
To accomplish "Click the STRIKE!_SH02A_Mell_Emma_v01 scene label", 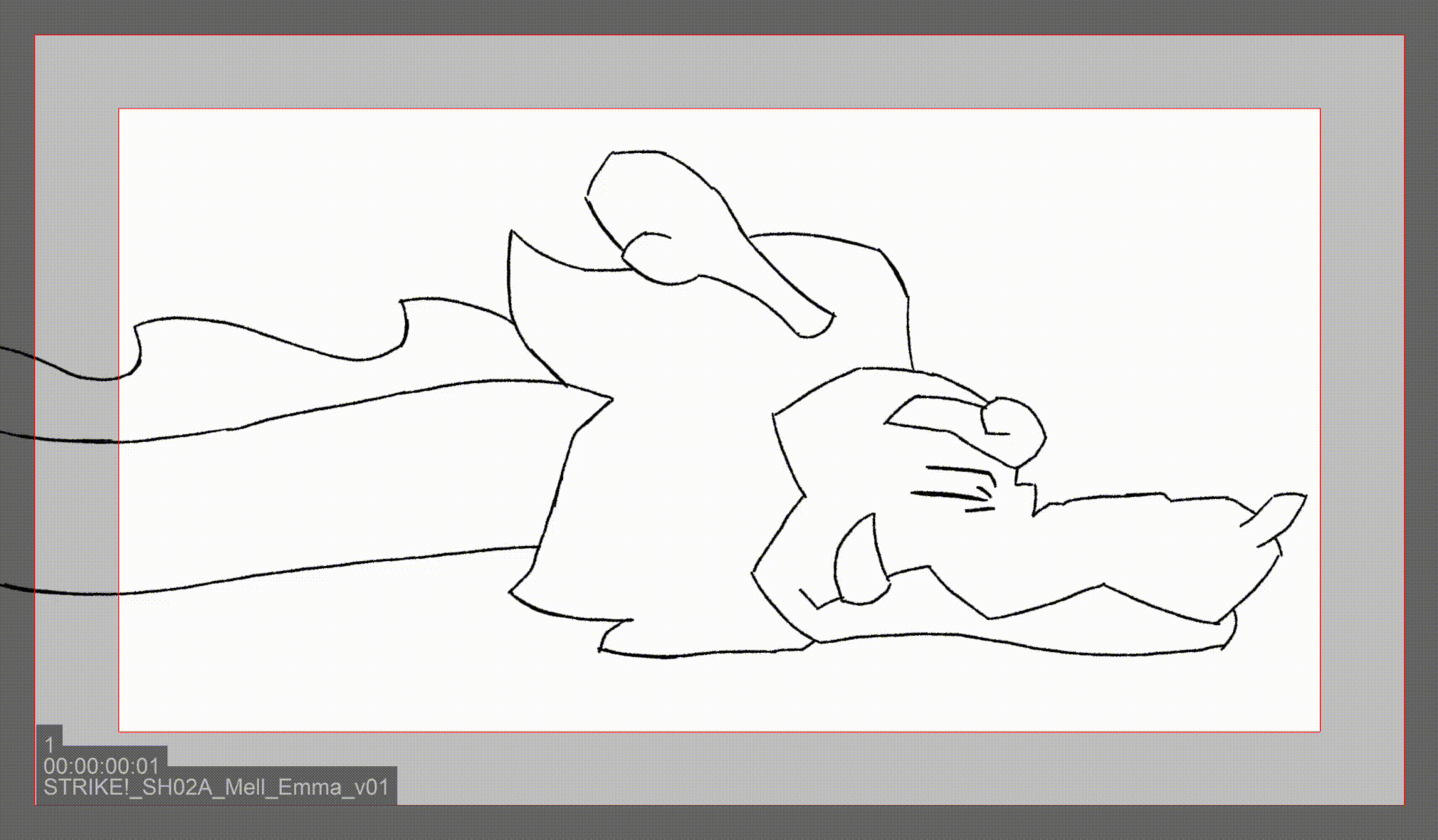I will click(x=216, y=787).
